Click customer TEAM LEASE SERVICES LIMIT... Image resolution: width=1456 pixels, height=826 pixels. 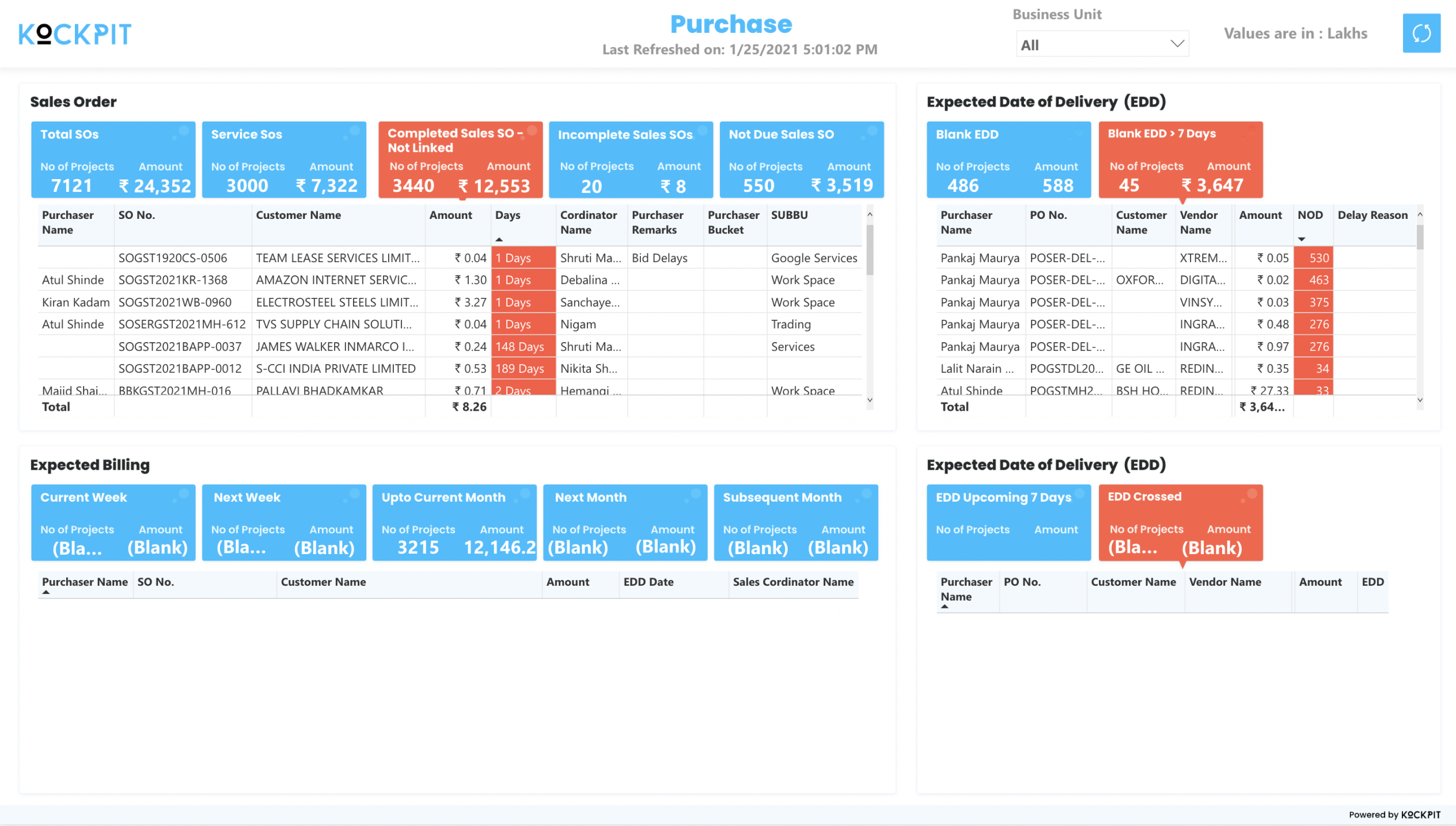pos(338,258)
